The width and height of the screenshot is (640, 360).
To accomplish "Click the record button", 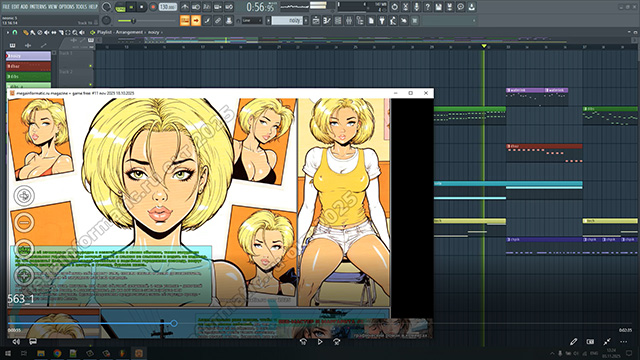I will pyautogui.click(x=153, y=7).
